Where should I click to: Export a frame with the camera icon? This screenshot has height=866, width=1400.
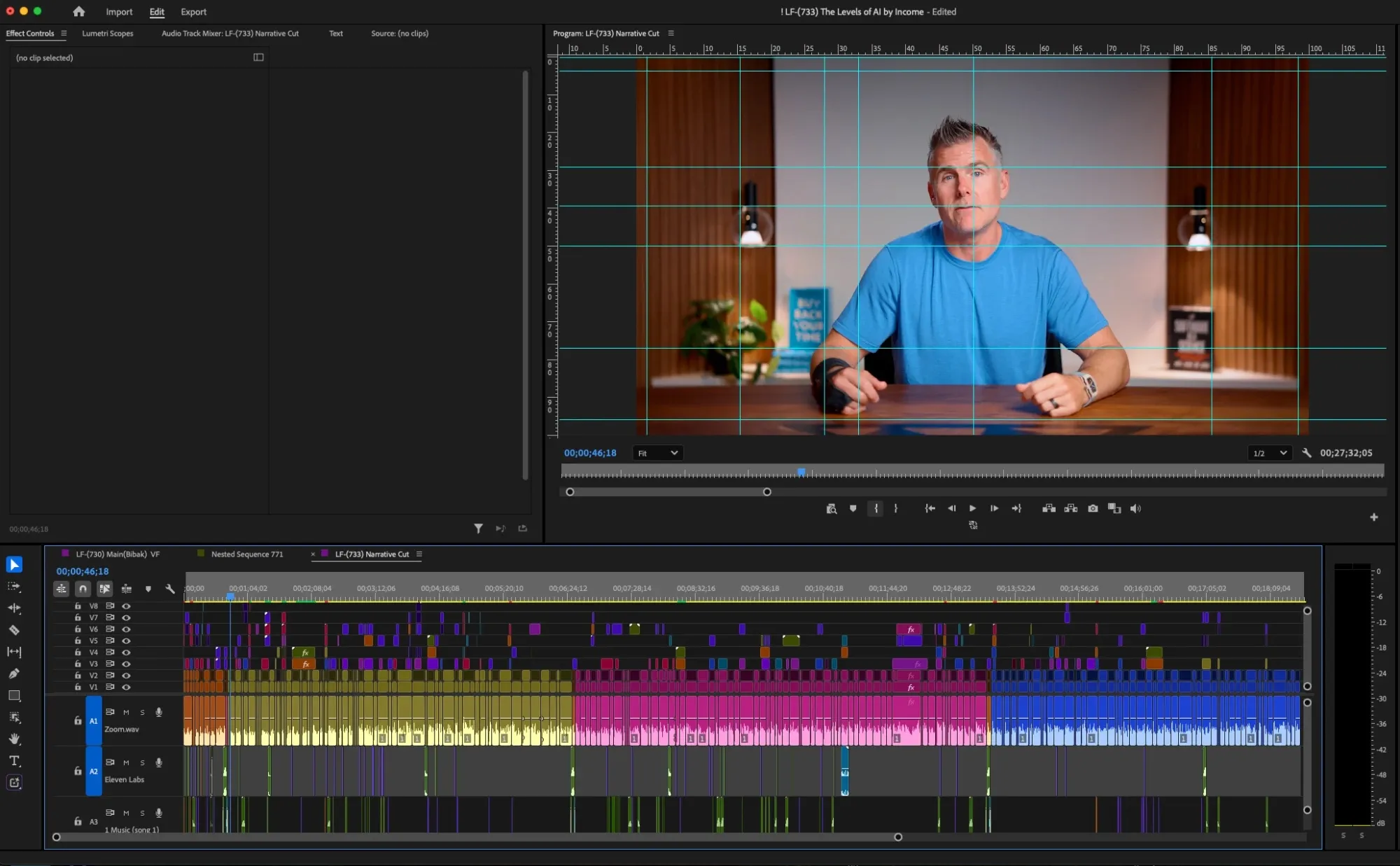tap(1093, 509)
